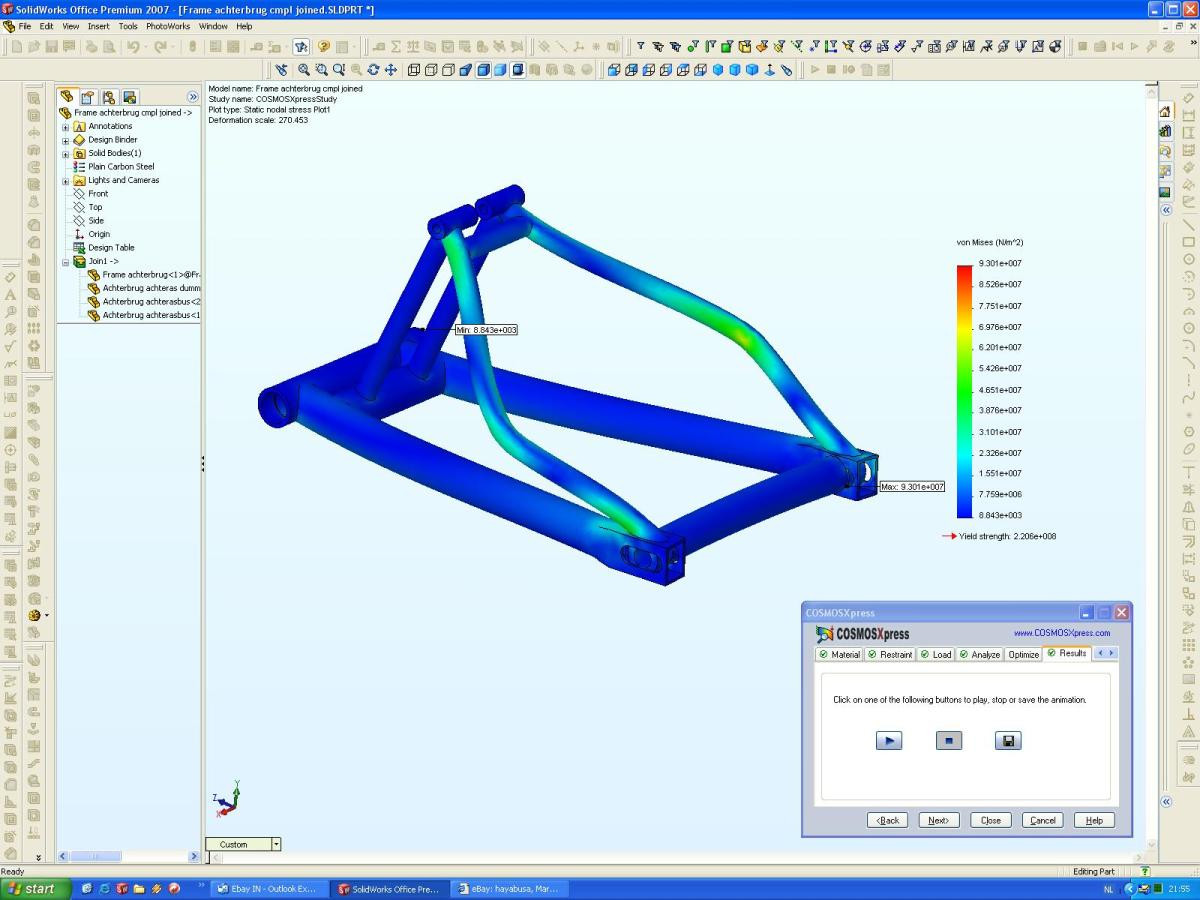Switch to the Dimetric view

751,70
